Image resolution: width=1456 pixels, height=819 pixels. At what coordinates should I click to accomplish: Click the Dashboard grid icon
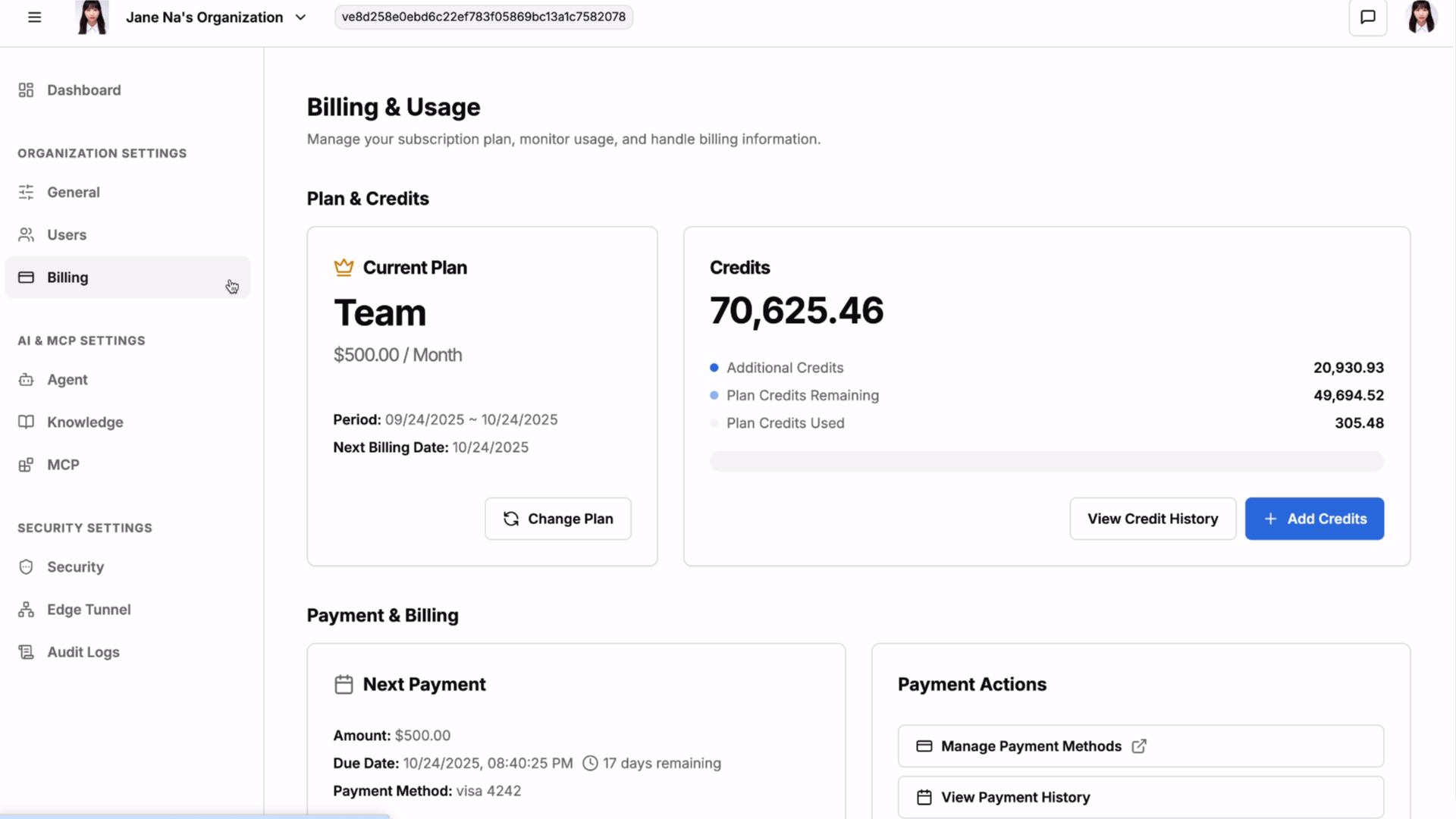click(x=26, y=90)
